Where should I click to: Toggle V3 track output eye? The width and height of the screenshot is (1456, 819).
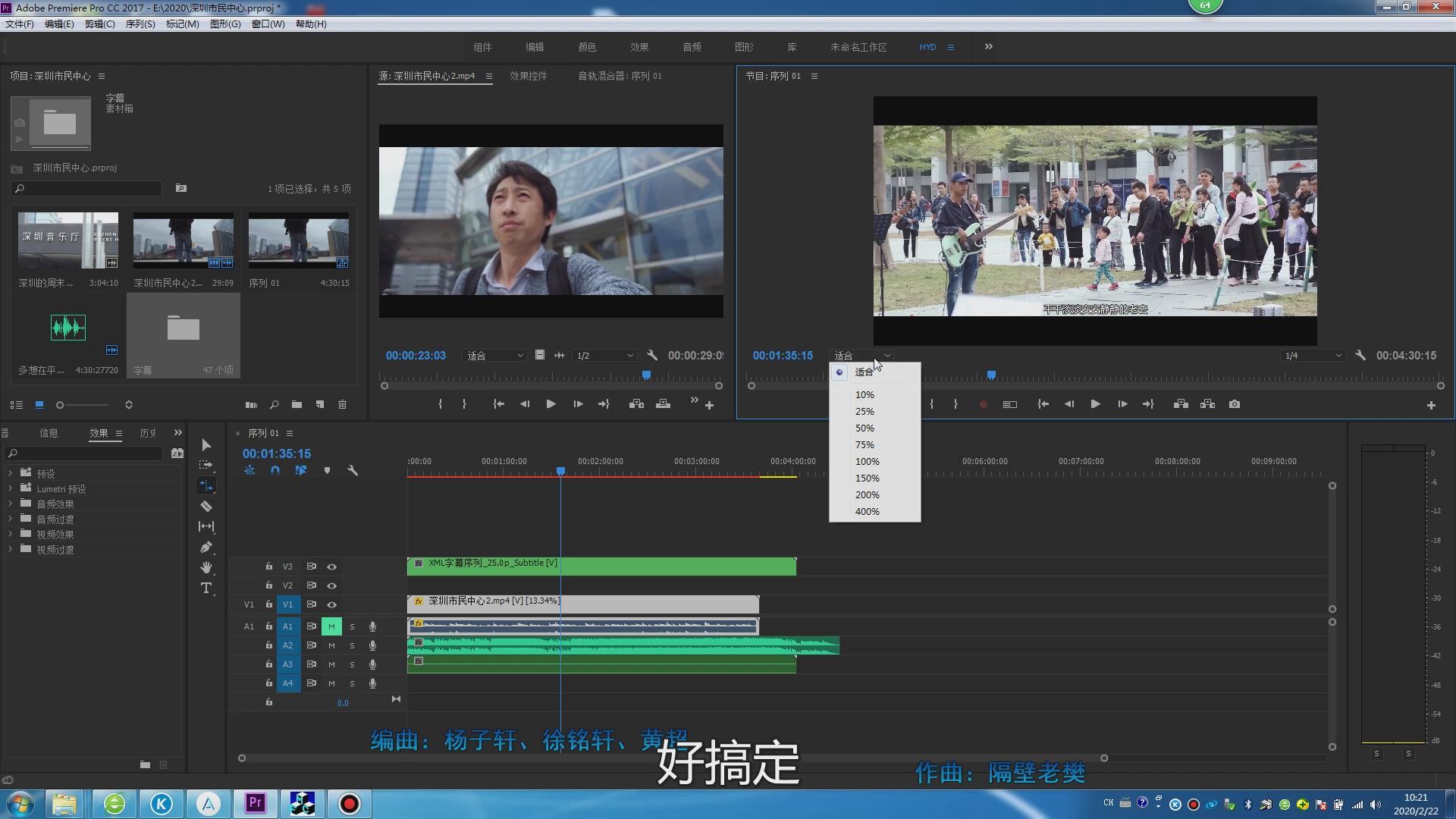[x=331, y=566]
